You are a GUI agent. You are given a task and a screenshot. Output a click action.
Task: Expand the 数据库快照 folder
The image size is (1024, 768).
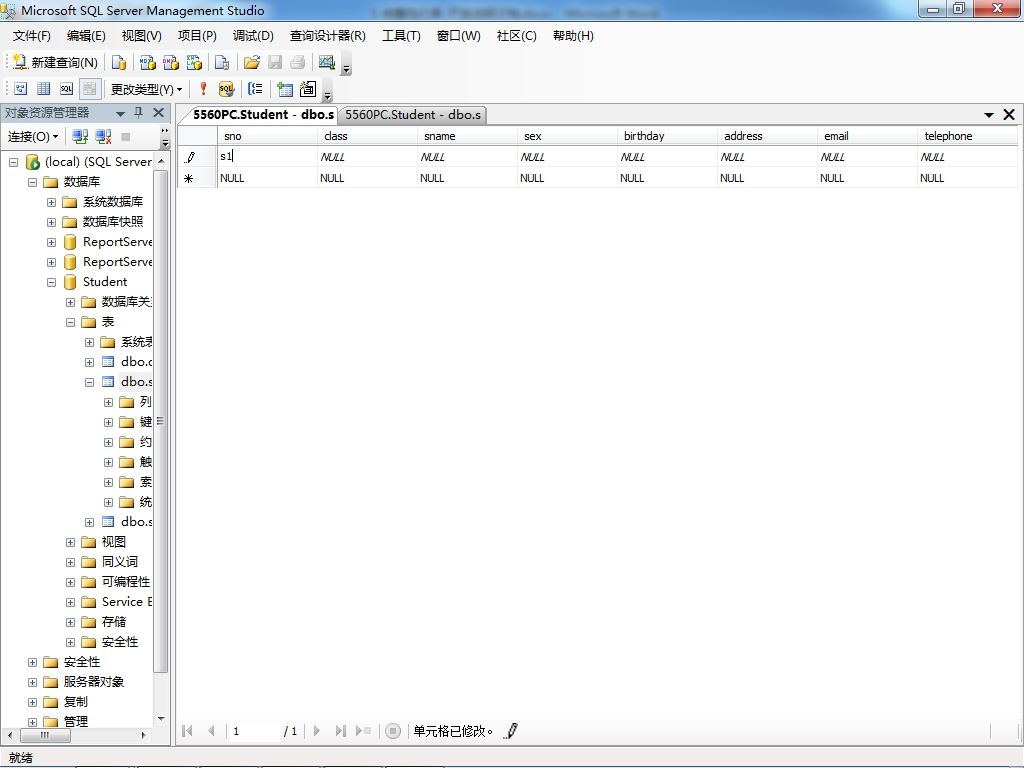coord(51,222)
